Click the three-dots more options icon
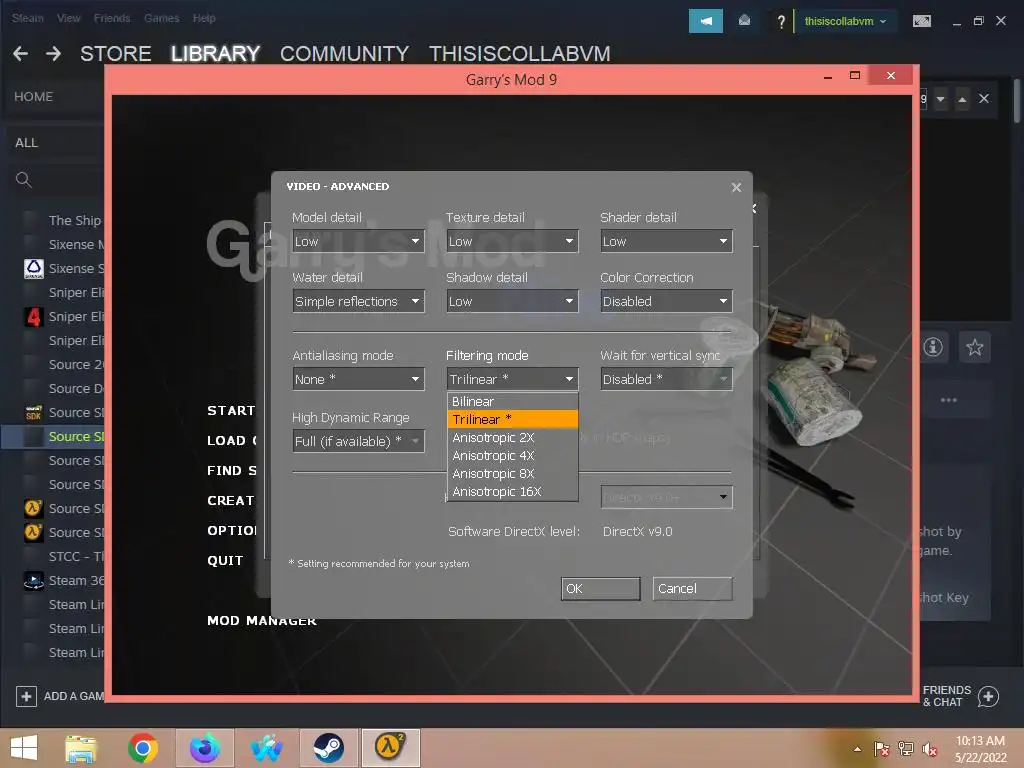1024x768 pixels. coord(948,400)
